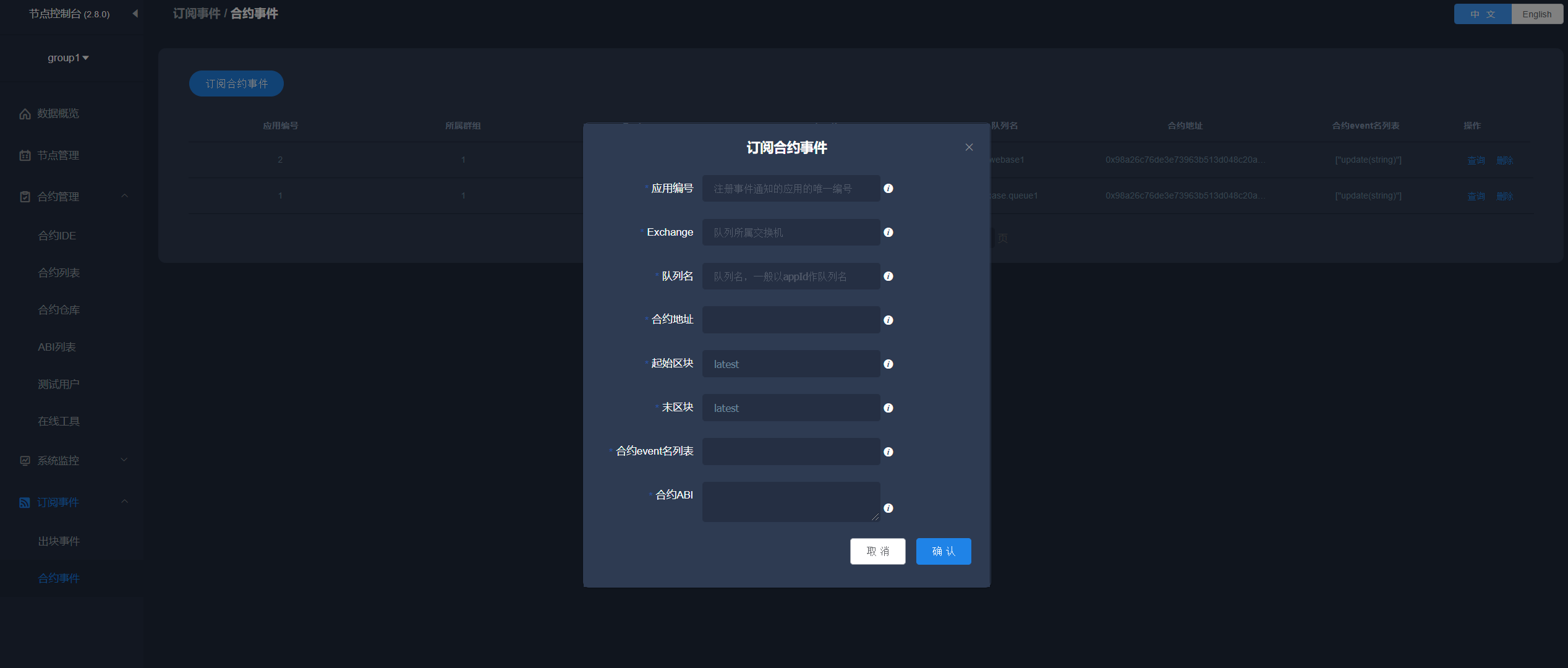The width and height of the screenshot is (1568, 668).
Task: Expand the 系统监控 section
Action: click(124, 460)
